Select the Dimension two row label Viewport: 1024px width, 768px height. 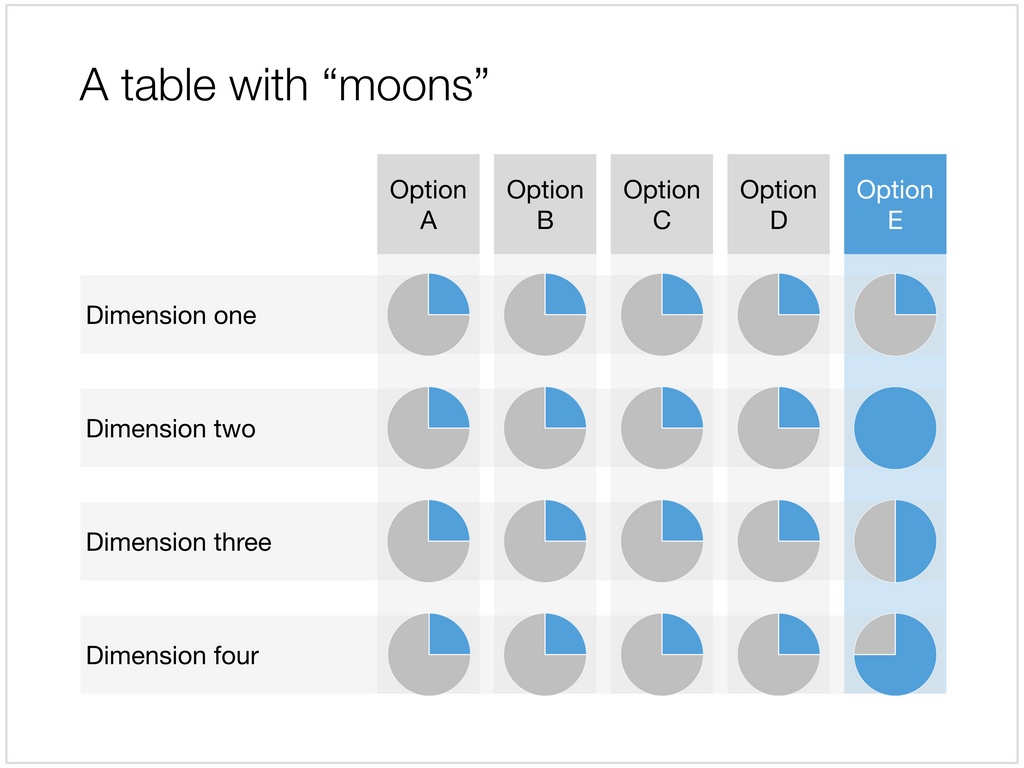point(170,429)
